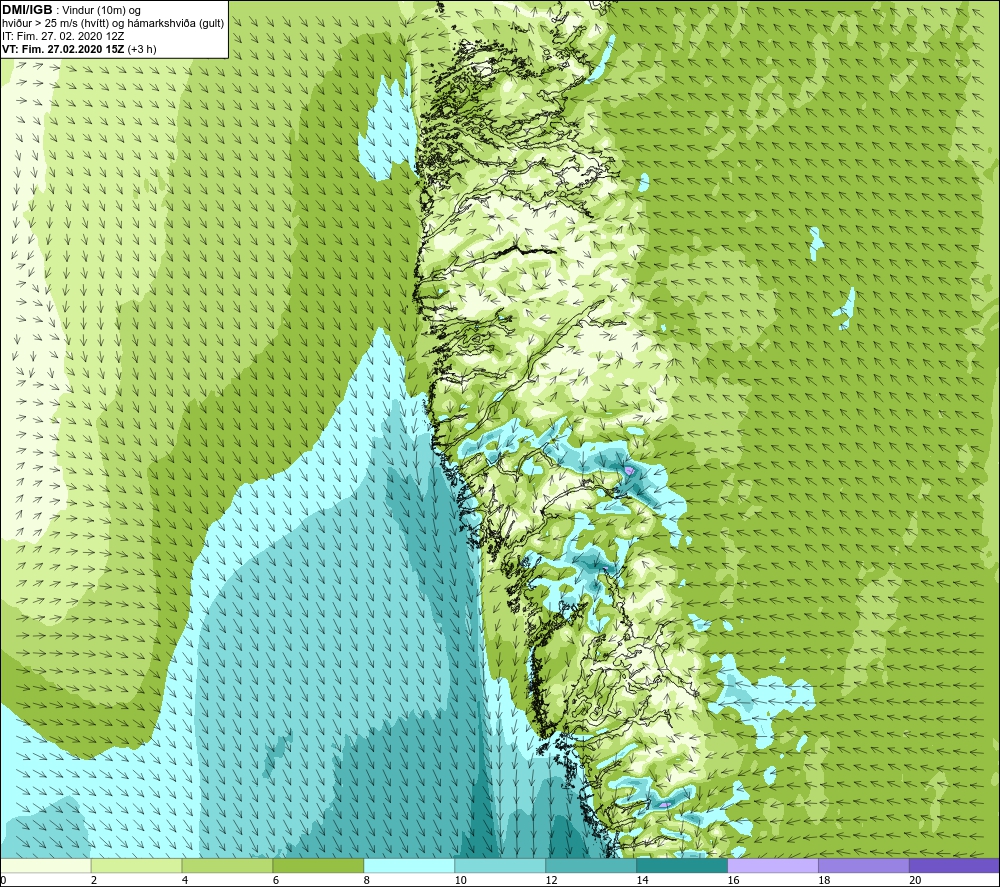Click the 'IT: Fim. 27. 02. 2020 12Z' line
The image size is (1000, 887).
[63, 36]
